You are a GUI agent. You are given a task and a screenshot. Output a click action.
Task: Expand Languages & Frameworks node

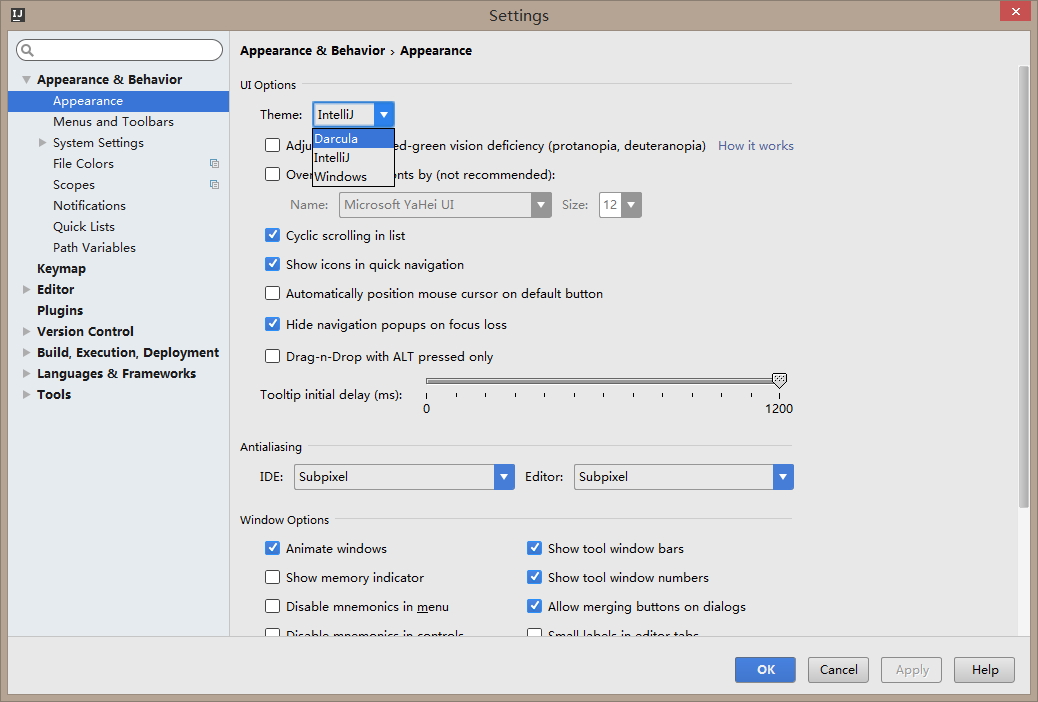click(26, 374)
